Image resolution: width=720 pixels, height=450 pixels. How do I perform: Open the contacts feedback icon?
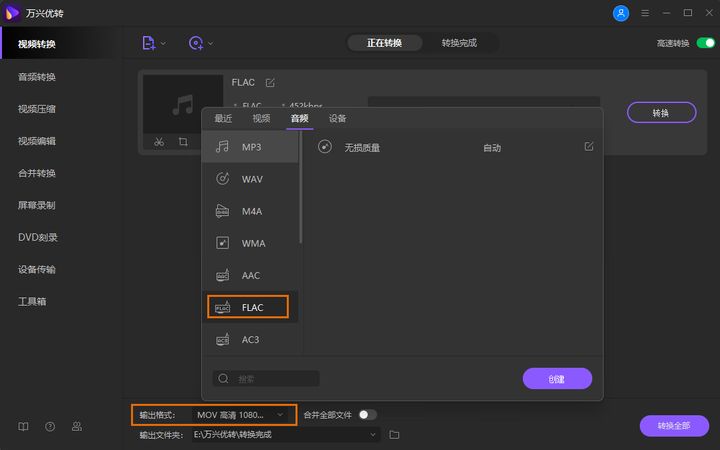tap(77, 427)
